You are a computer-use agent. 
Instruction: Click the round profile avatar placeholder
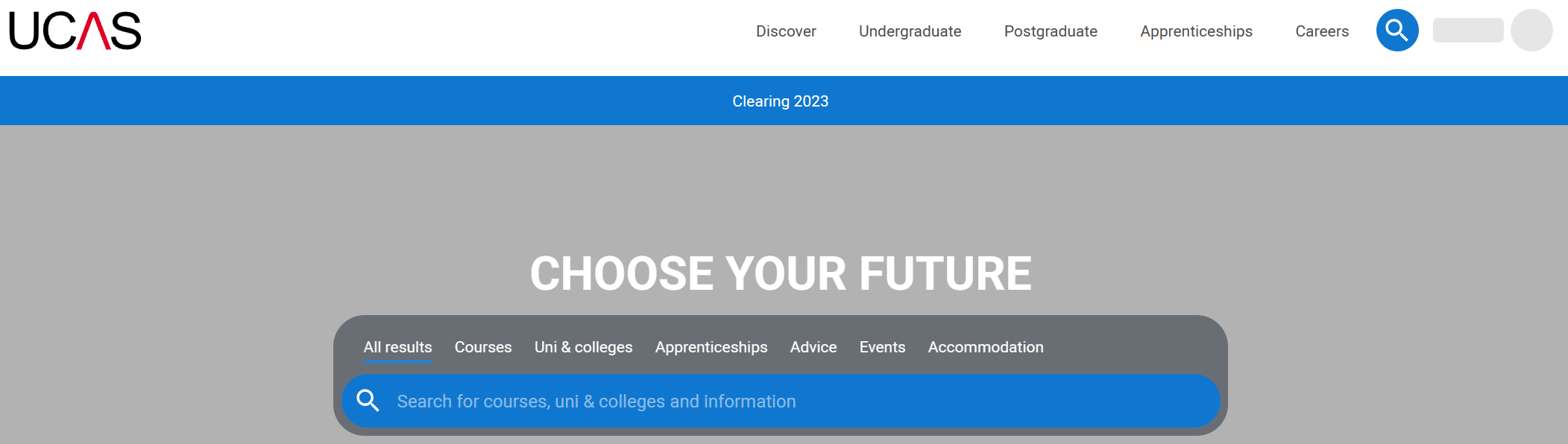(x=1531, y=31)
